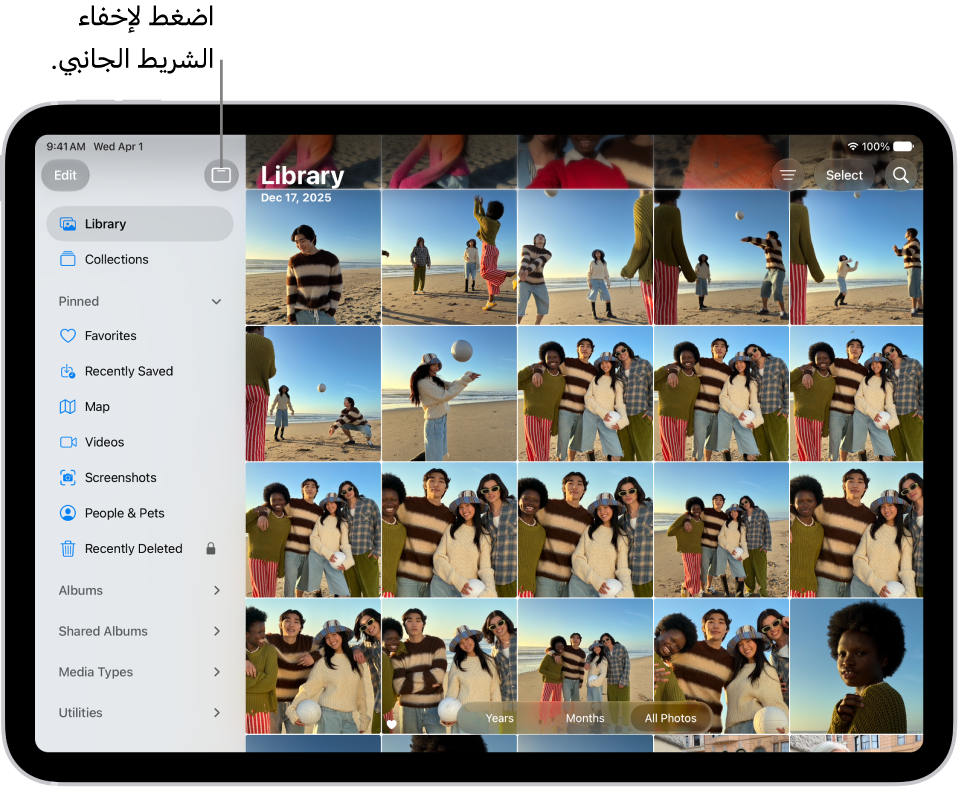Open the Recently Saved album

[140, 371]
